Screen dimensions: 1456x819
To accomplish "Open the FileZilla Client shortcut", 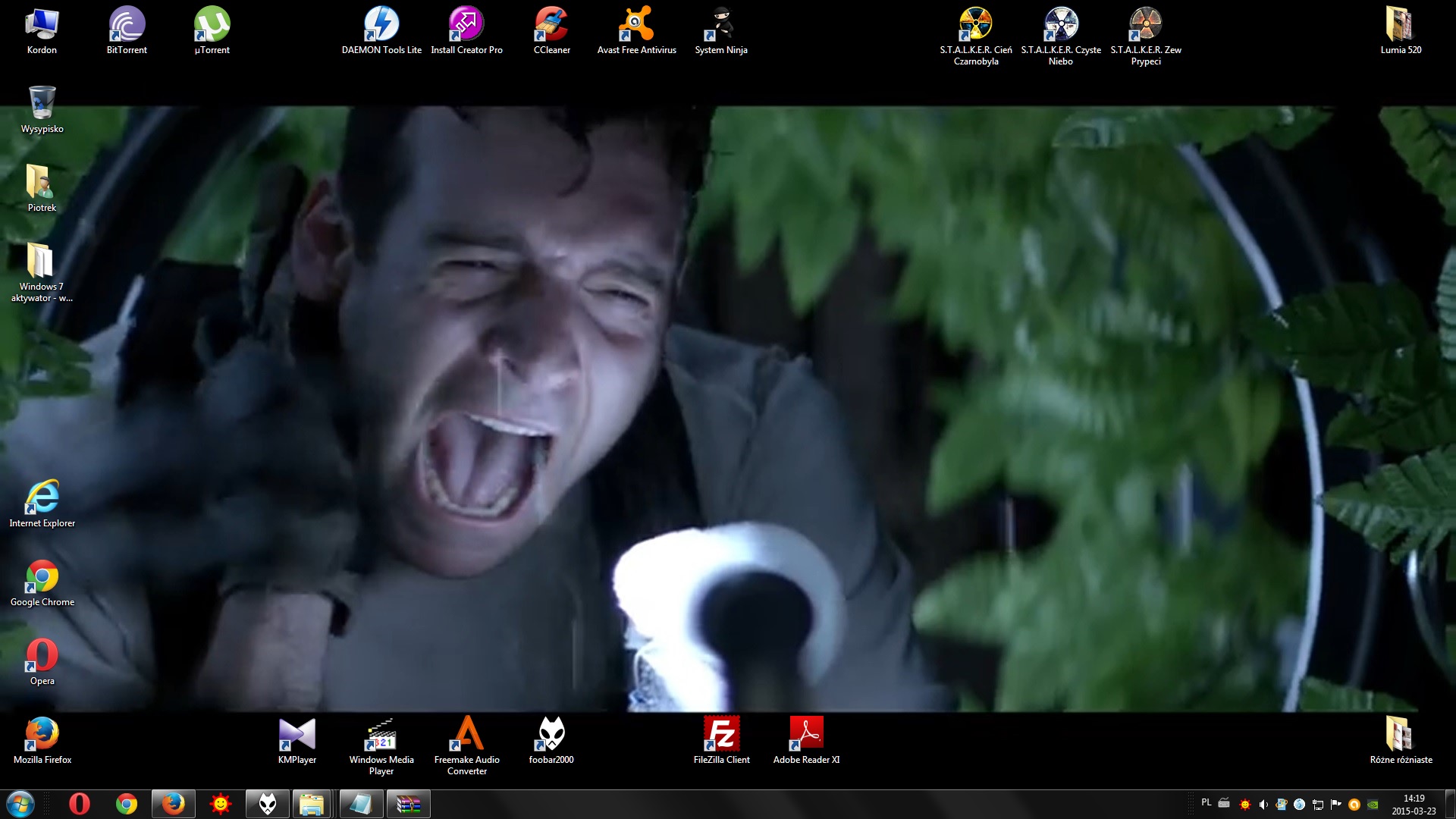I will (721, 740).
